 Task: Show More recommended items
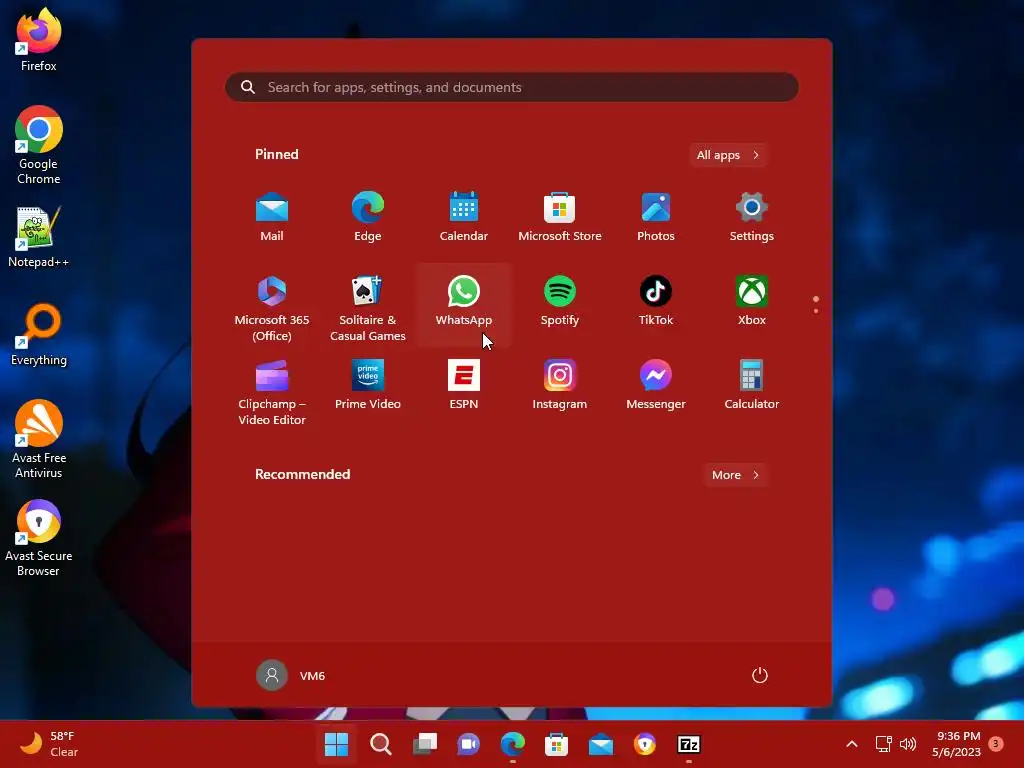point(735,475)
